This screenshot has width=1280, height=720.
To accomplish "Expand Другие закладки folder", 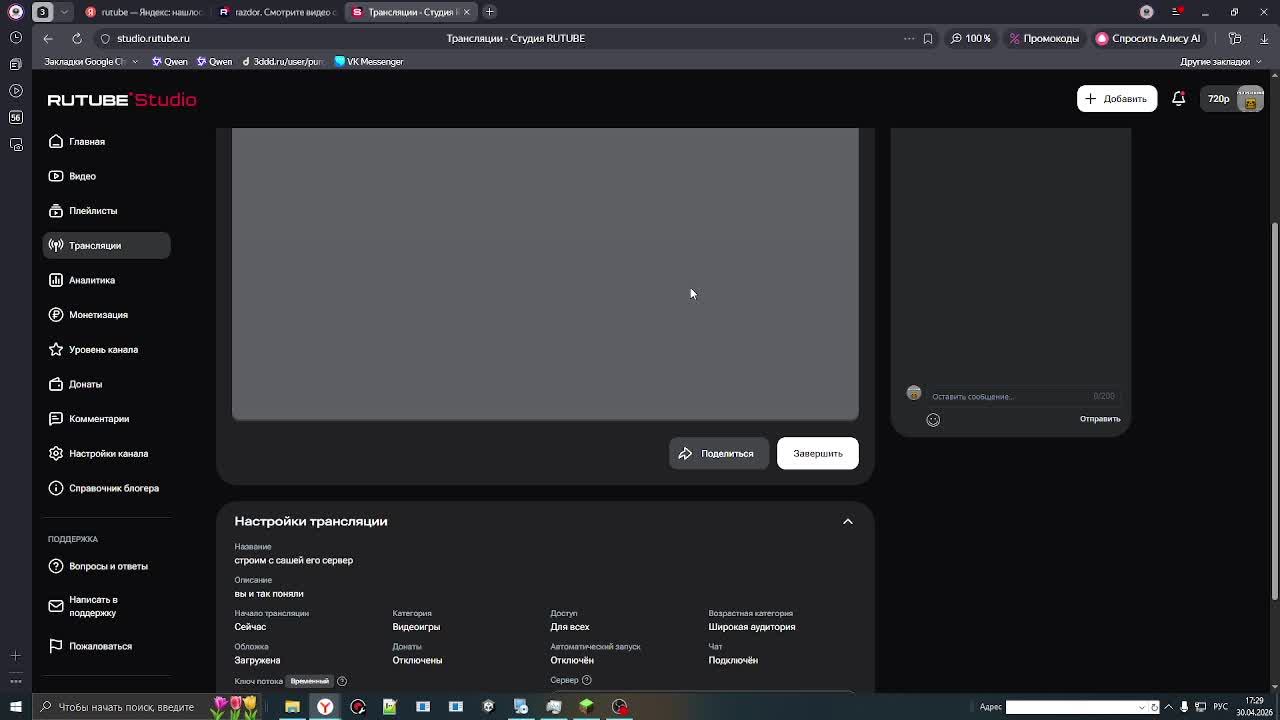I will tap(1221, 62).
